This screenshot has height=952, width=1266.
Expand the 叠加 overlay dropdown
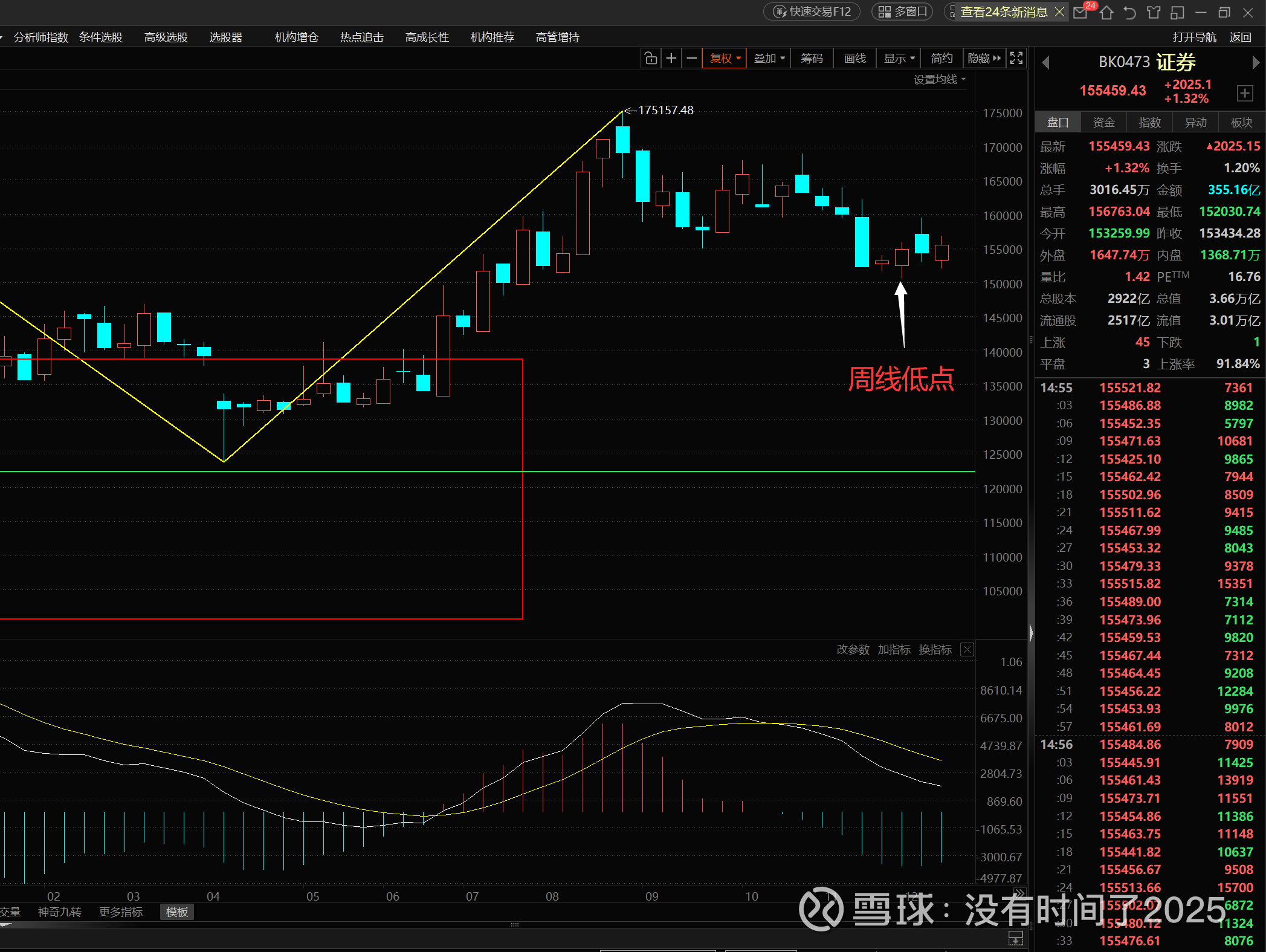pyautogui.click(x=769, y=58)
